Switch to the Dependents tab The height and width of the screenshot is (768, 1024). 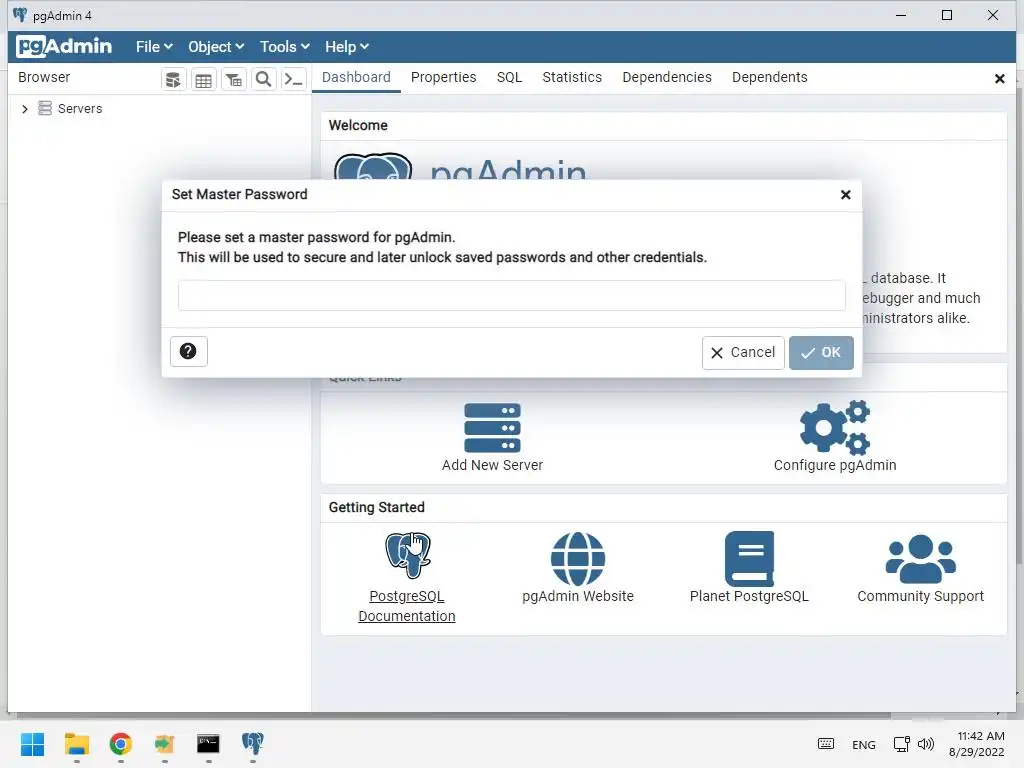coord(769,77)
